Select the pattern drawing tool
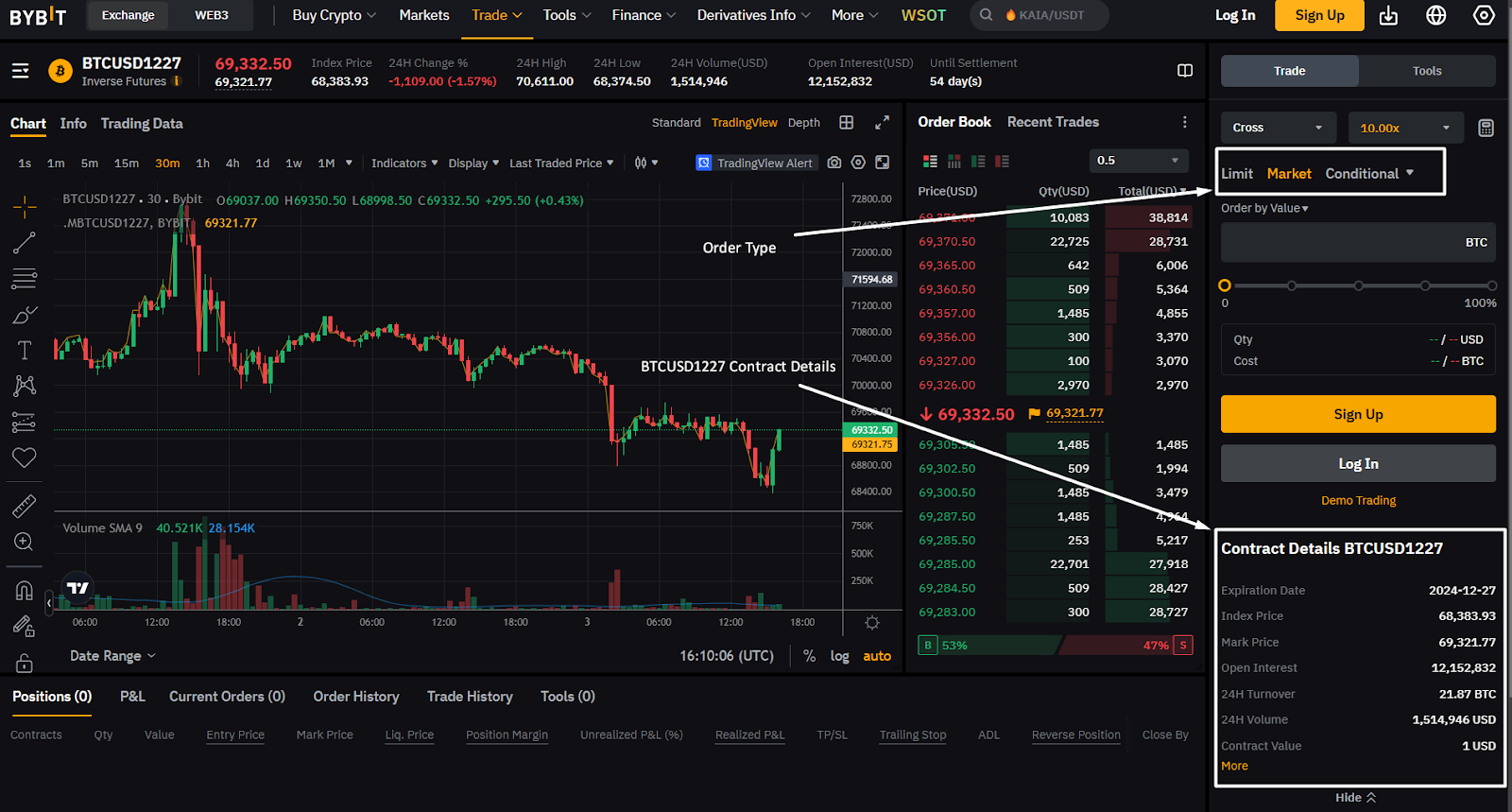 click(25, 386)
